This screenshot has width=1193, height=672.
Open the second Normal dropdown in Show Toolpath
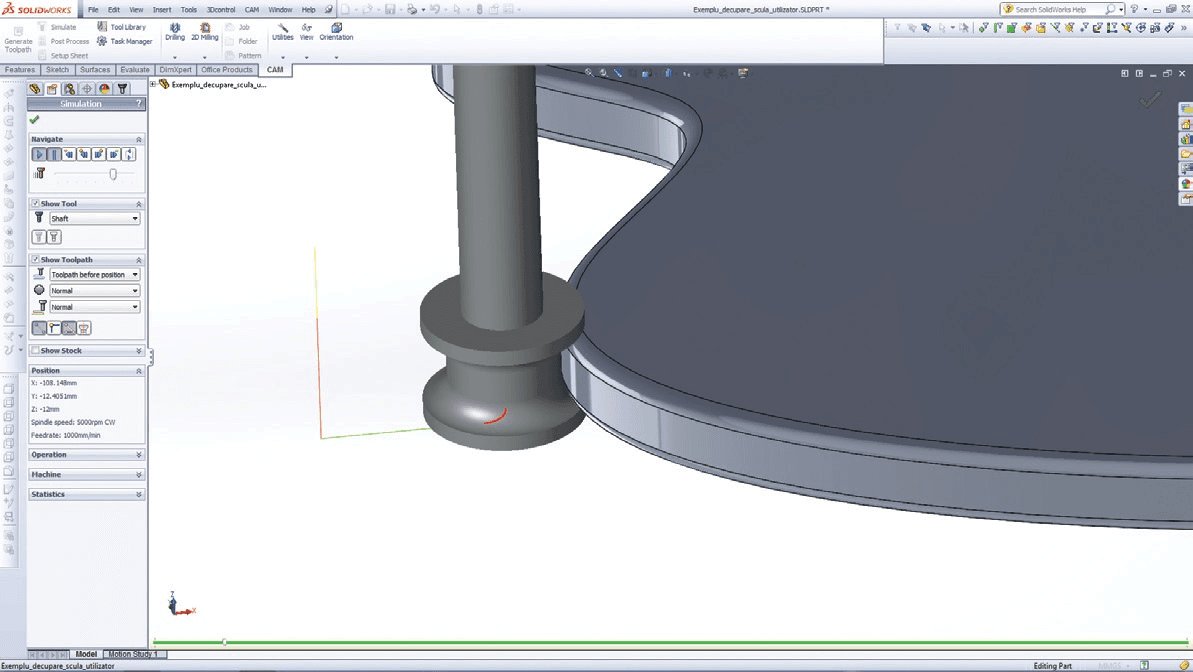94,291
